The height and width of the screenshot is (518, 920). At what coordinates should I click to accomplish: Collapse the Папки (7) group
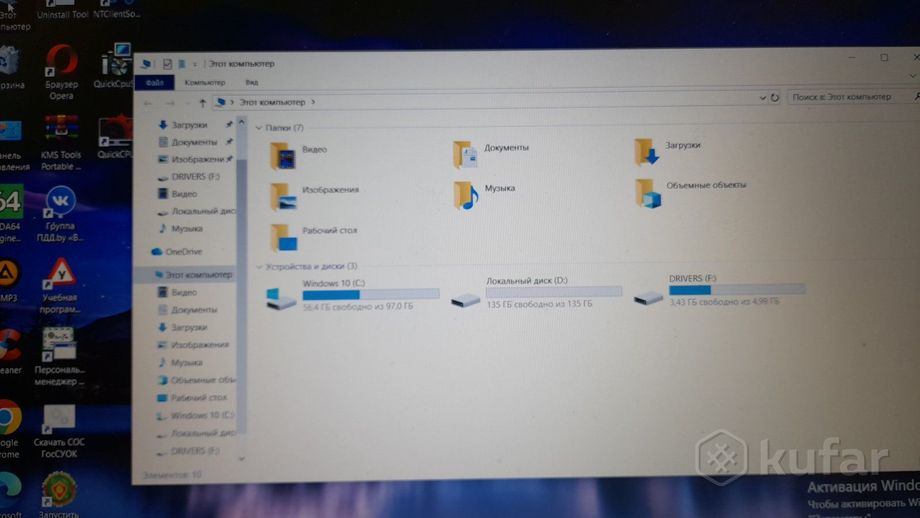[259, 128]
